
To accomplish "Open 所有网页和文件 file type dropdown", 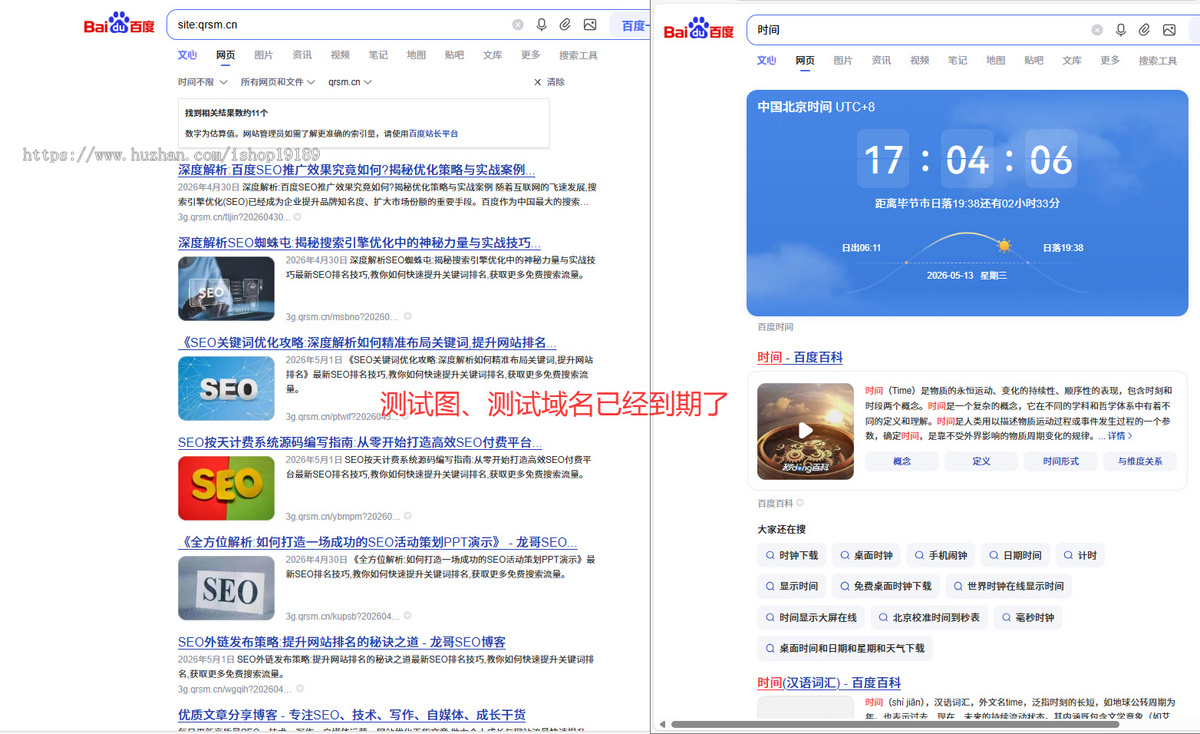I will (278, 82).
